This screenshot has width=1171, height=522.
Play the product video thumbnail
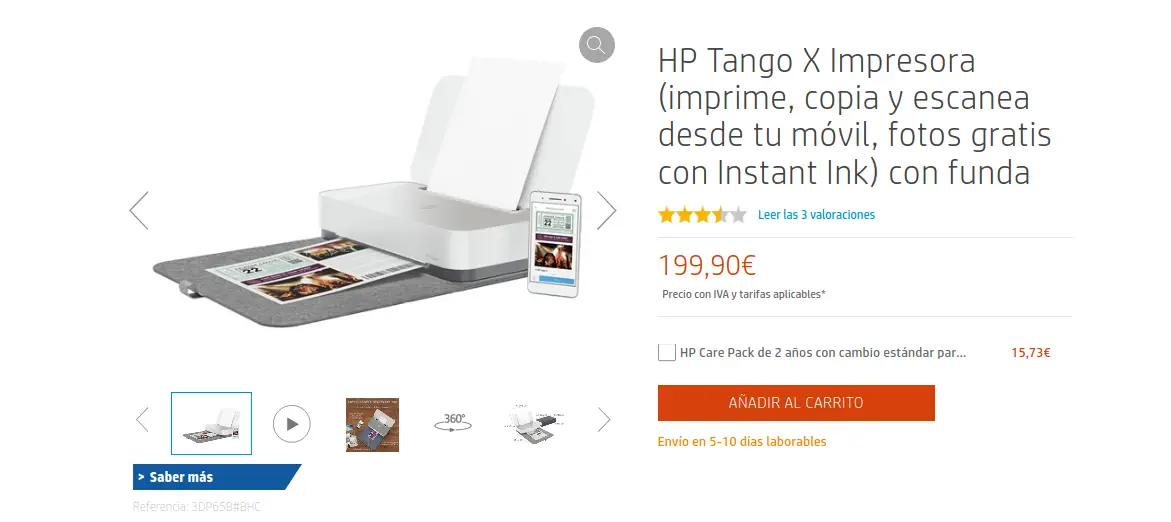[291, 424]
